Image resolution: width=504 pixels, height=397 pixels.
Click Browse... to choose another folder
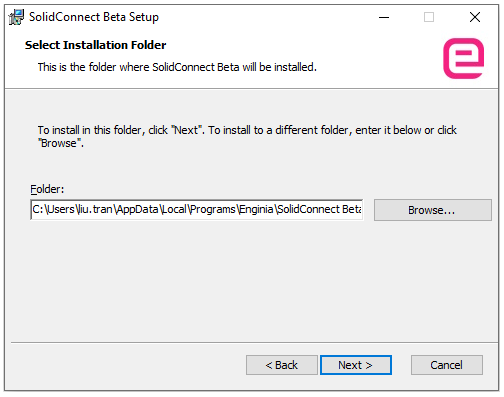[433, 210]
